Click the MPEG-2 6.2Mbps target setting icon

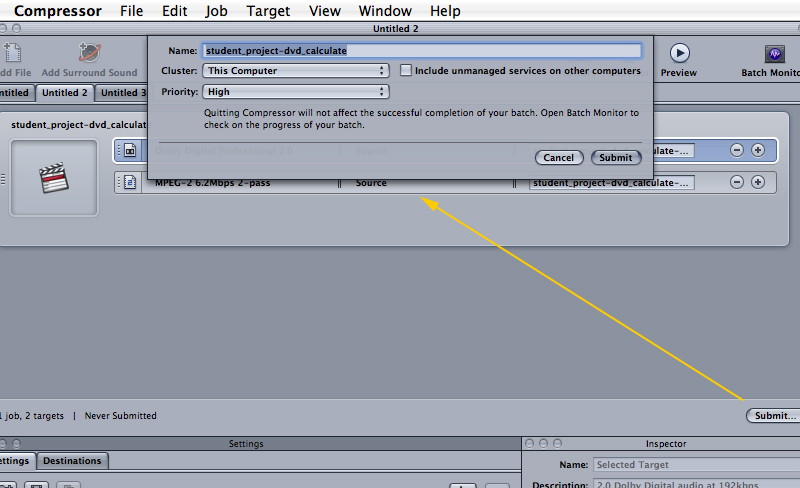click(x=130, y=182)
